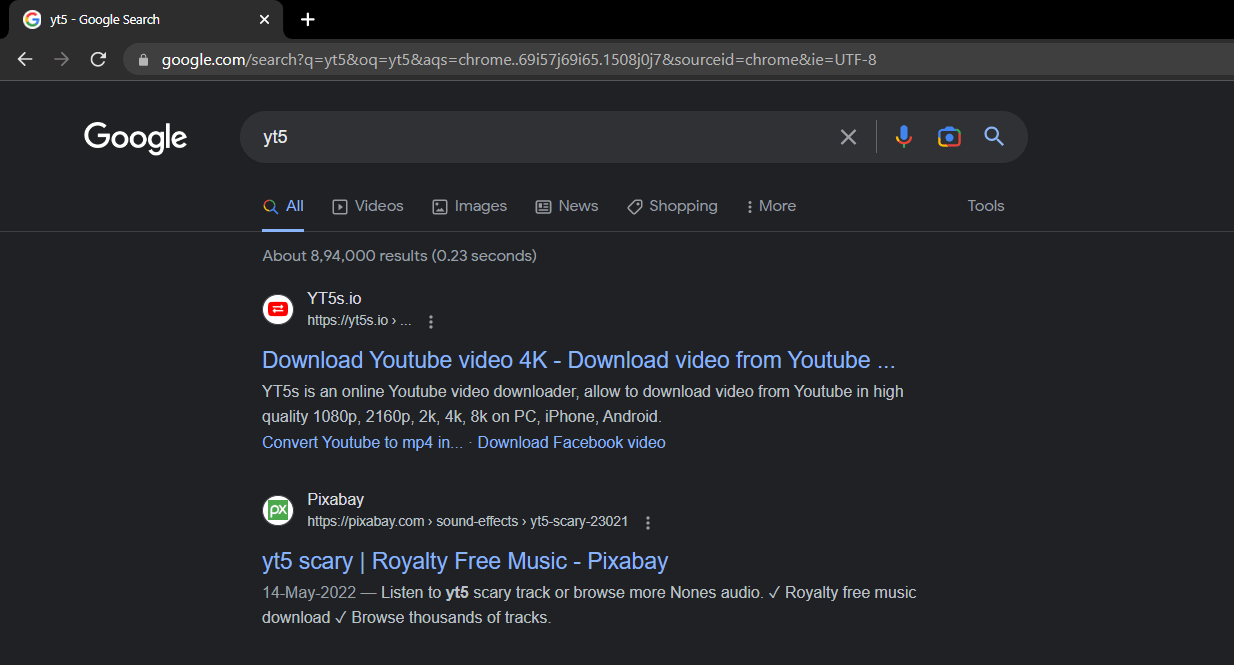Click the browser forward arrow

pos(62,60)
